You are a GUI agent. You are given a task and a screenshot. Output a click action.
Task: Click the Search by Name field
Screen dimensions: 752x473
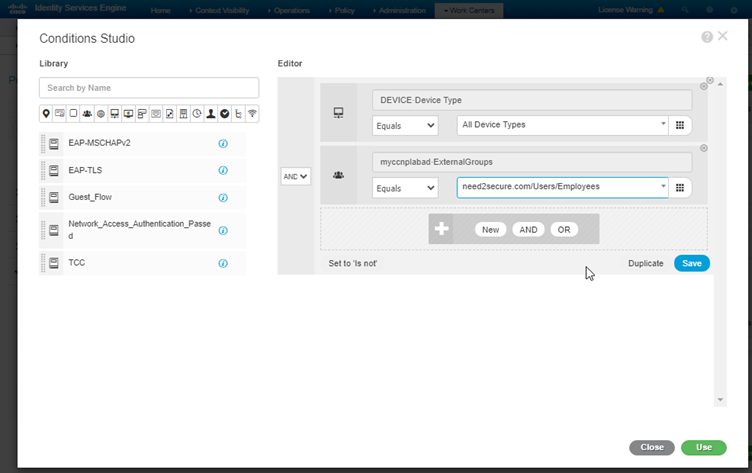click(x=149, y=88)
